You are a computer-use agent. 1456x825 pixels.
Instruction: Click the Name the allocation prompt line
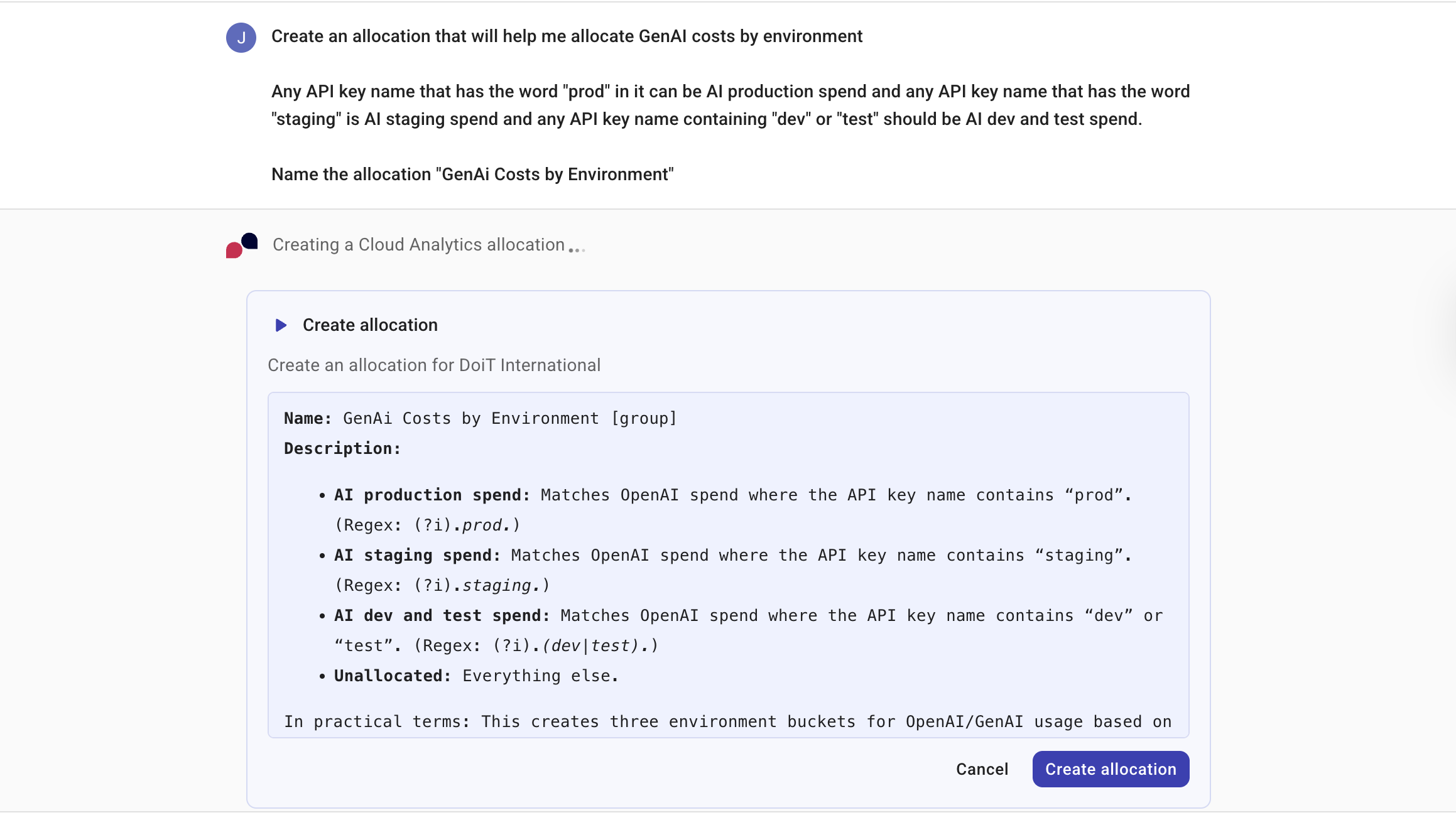pyautogui.click(x=472, y=175)
